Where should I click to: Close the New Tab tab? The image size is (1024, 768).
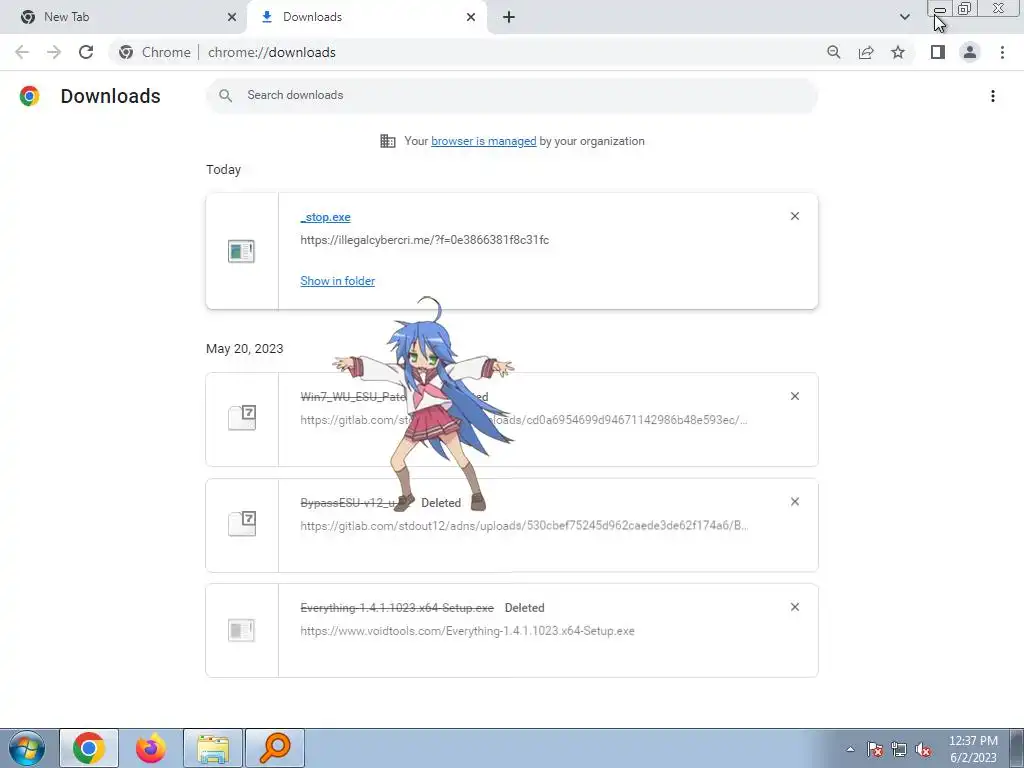click(x=231, y=17)
